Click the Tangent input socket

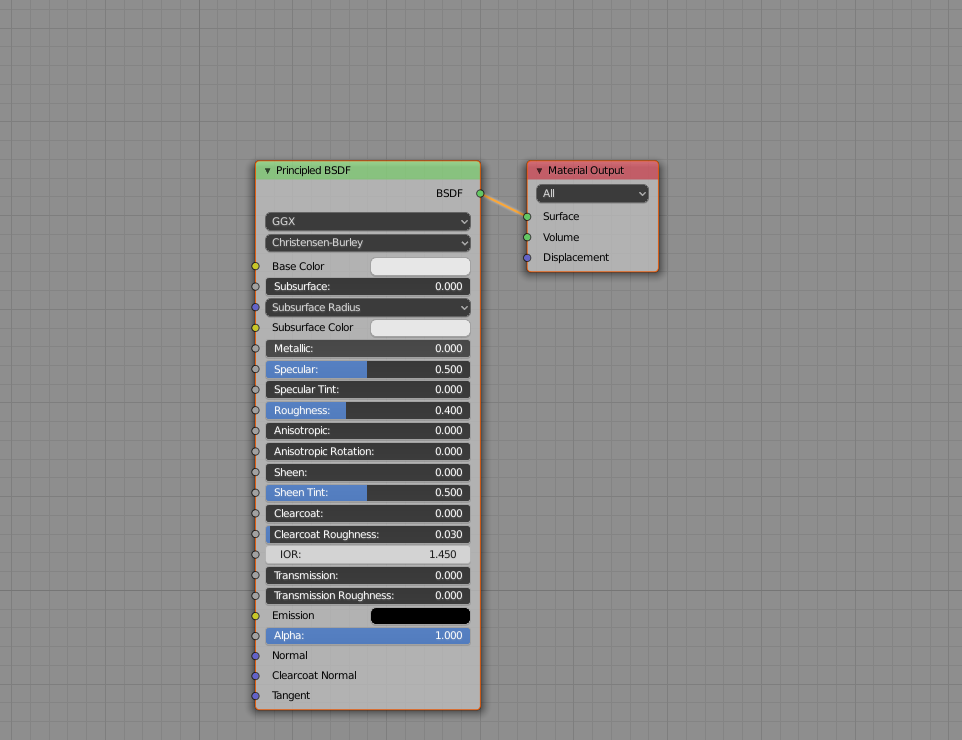(255, 696)
